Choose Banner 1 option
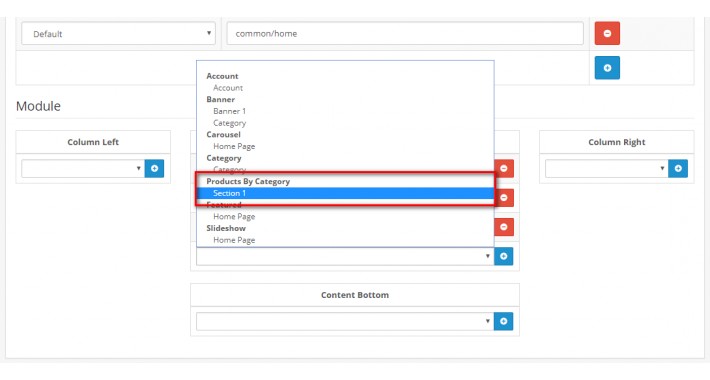 (229, 111)
